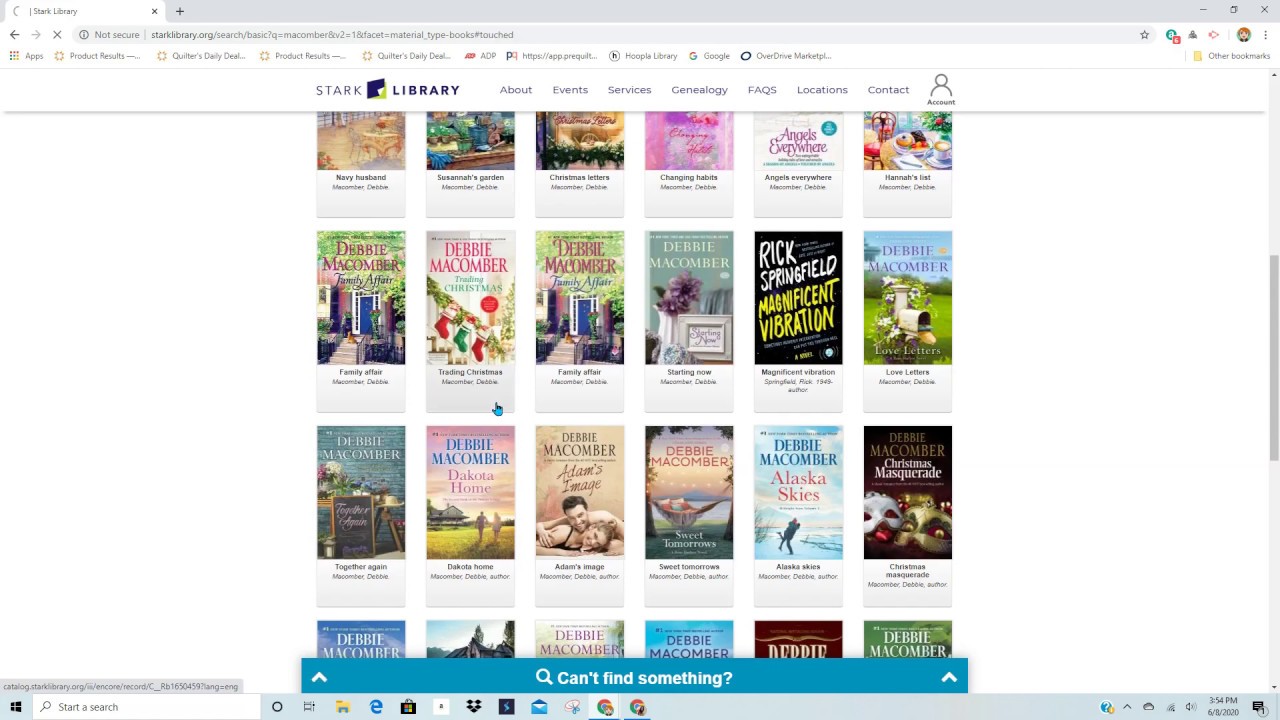This screenshot has height=720, width=1280.
Task: Open Trading Christmas book cover
Action: [x=470, y=298]
